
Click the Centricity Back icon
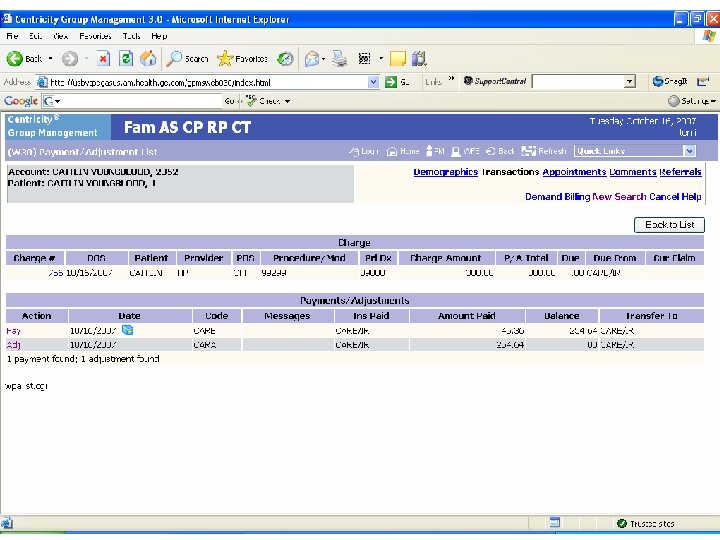(x=490, y=151)
